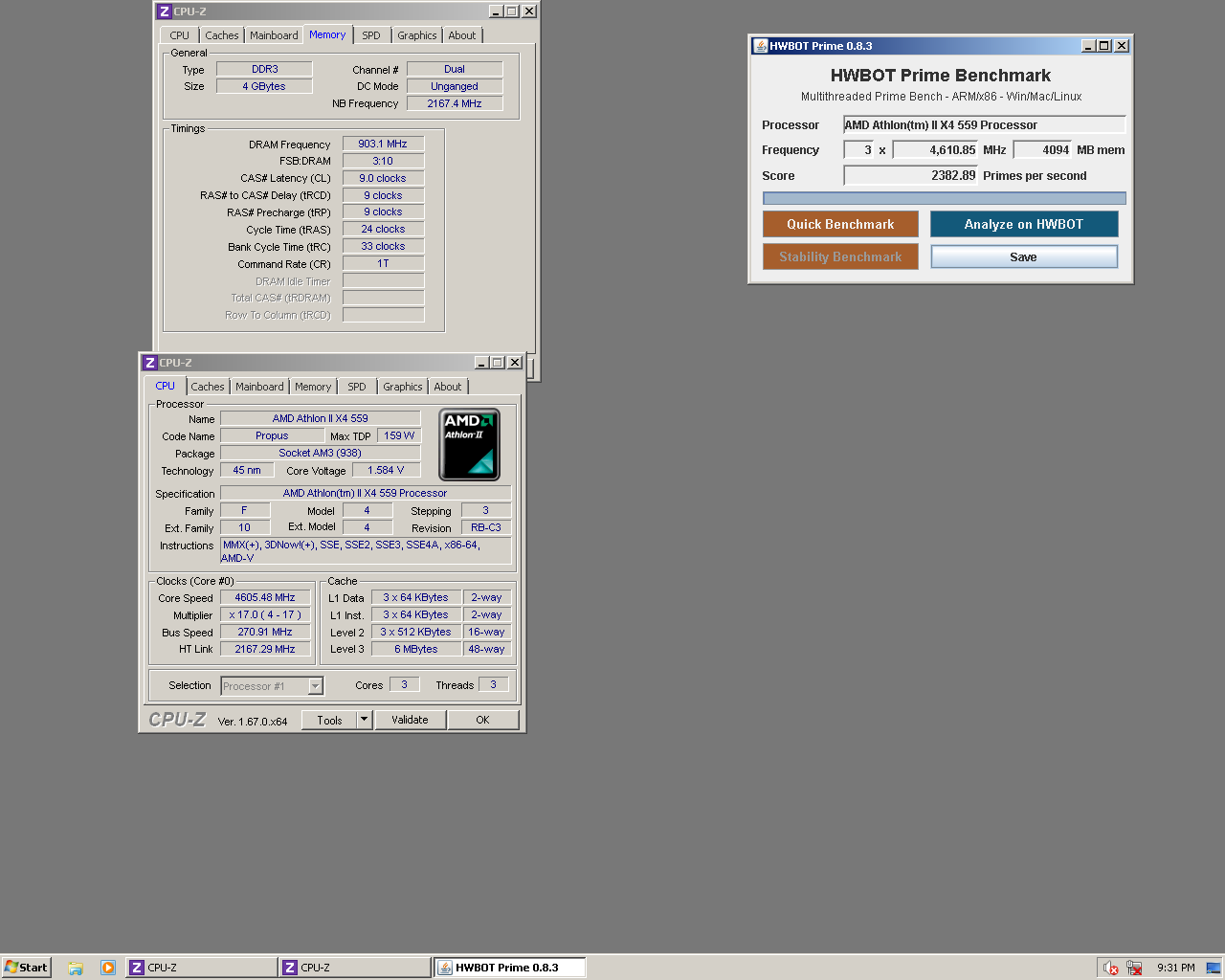
Task: Open the SPD tab in the Memory CPU-Z window
Action: [371, 35]
